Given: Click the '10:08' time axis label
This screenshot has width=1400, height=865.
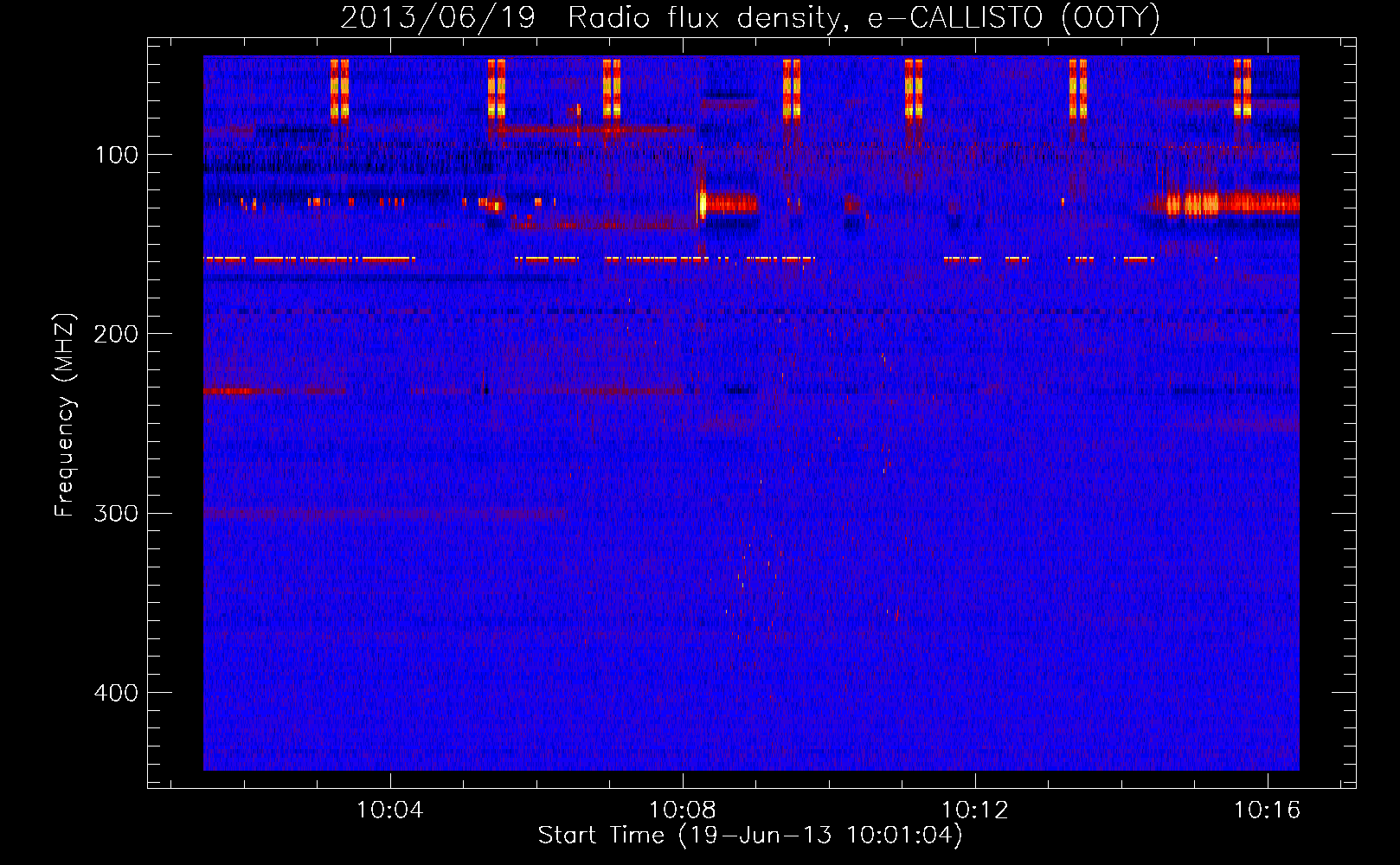Looking at the screenshot, I should tap(683, 811).
